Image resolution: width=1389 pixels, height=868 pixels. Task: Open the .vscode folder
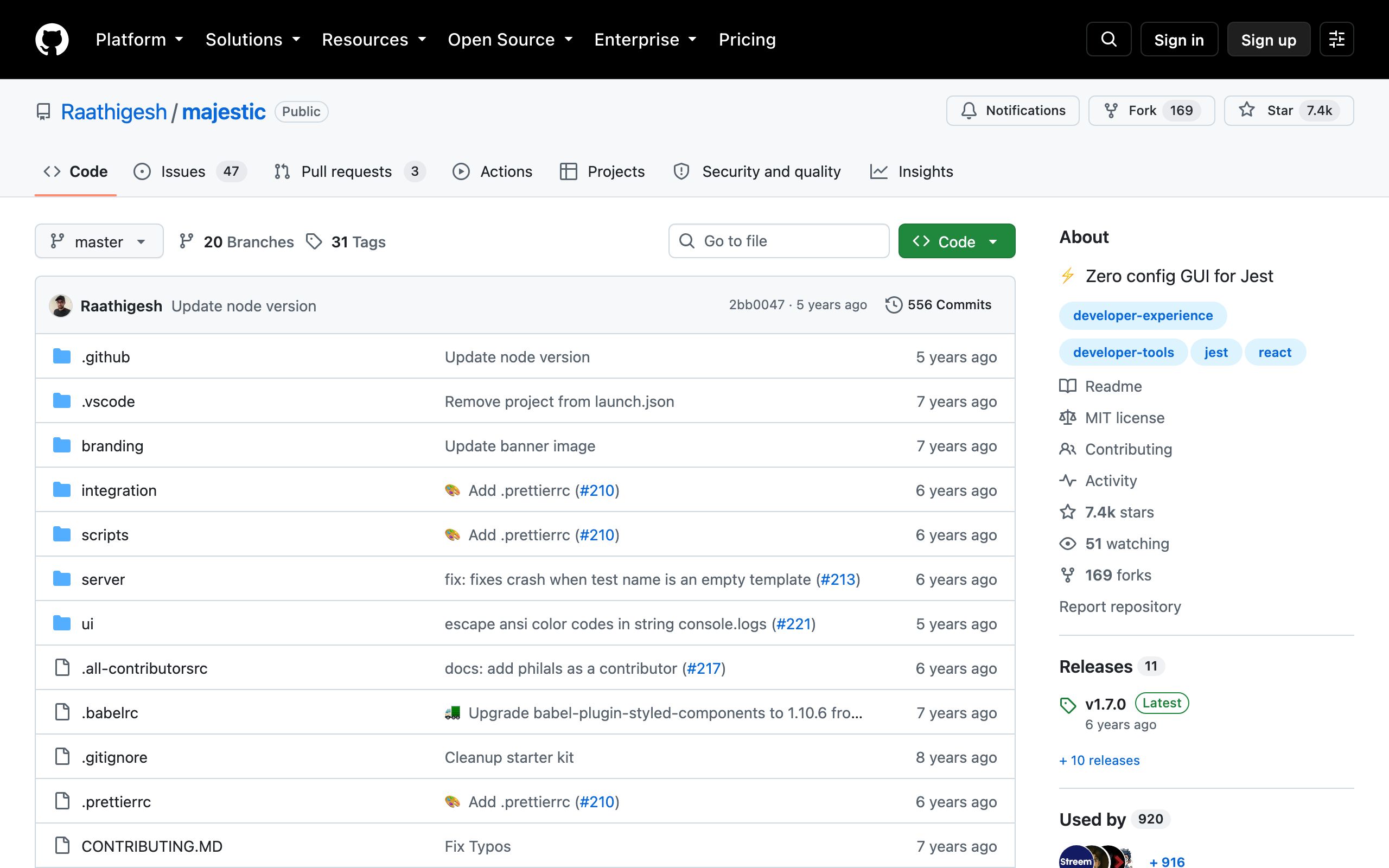108,401
